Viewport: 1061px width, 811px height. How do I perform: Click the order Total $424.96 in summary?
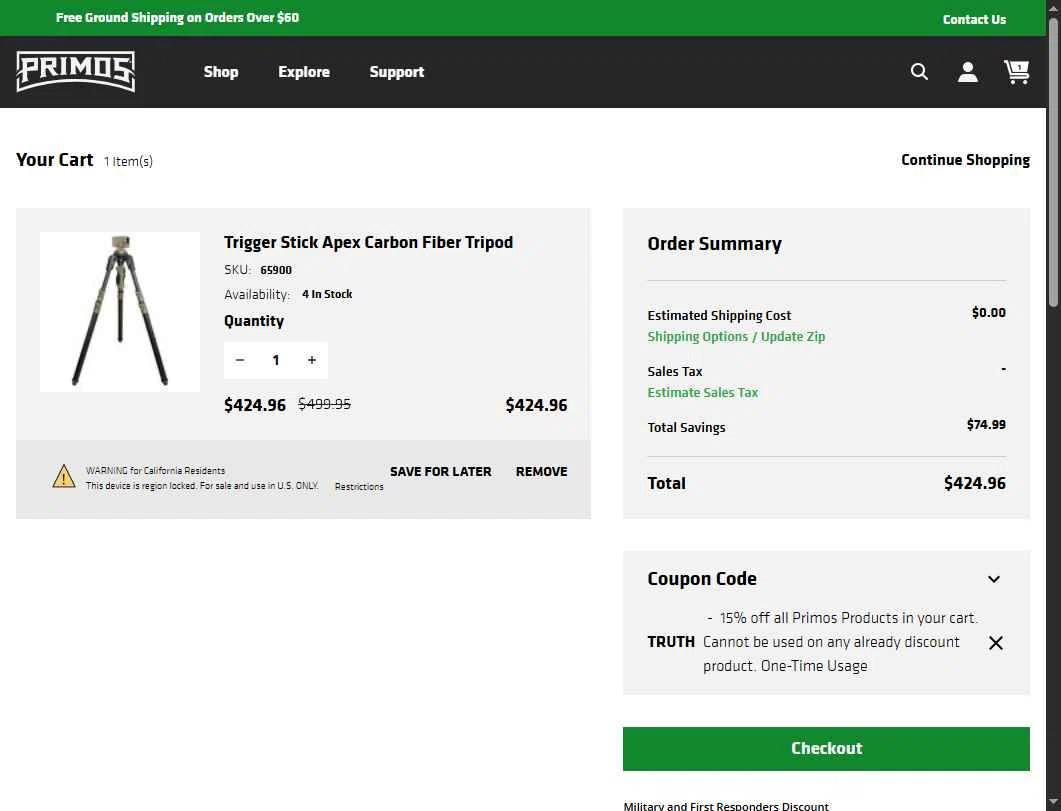tap(974, 483)
